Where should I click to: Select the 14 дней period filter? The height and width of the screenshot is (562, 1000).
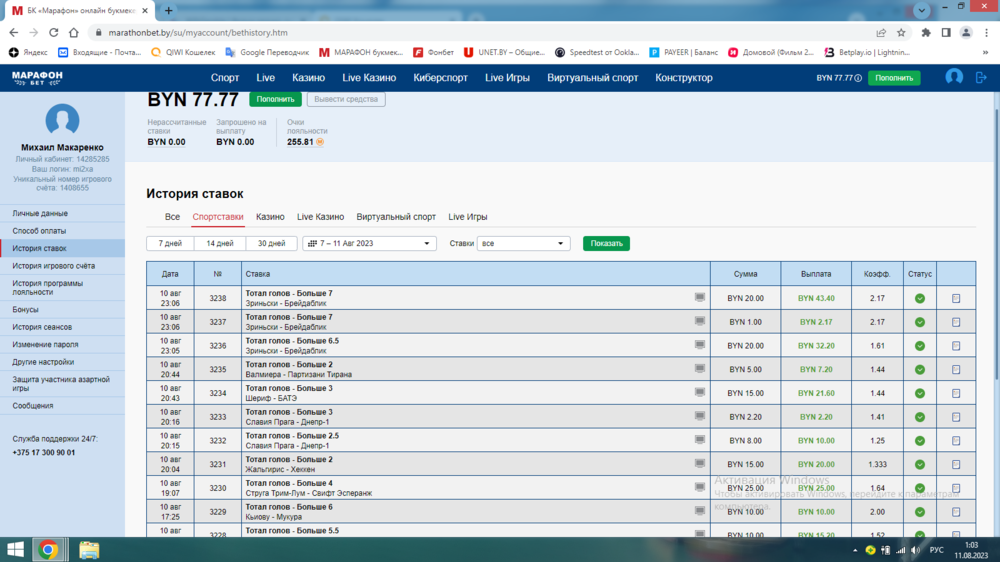coord(220,243)
